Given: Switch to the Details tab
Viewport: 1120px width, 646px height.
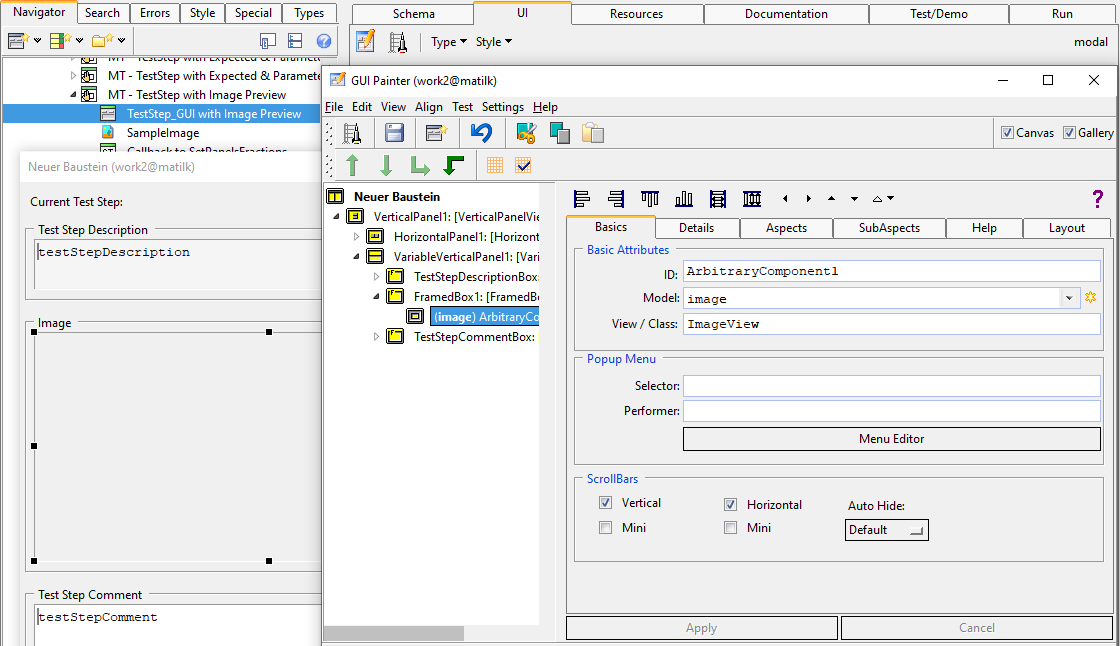Looking at the screenshot, I should (x=696, y=228).
